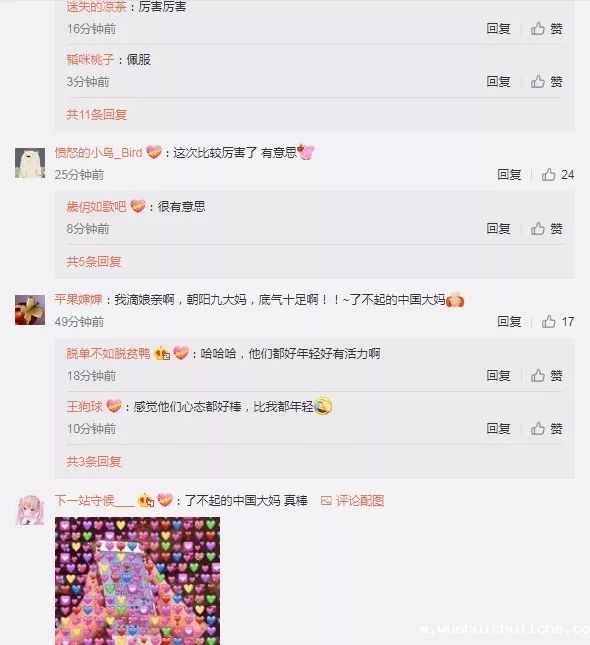Like the reply saying 佩服
This screenshot has height=645, width=590.
click(x=546, y=81)
